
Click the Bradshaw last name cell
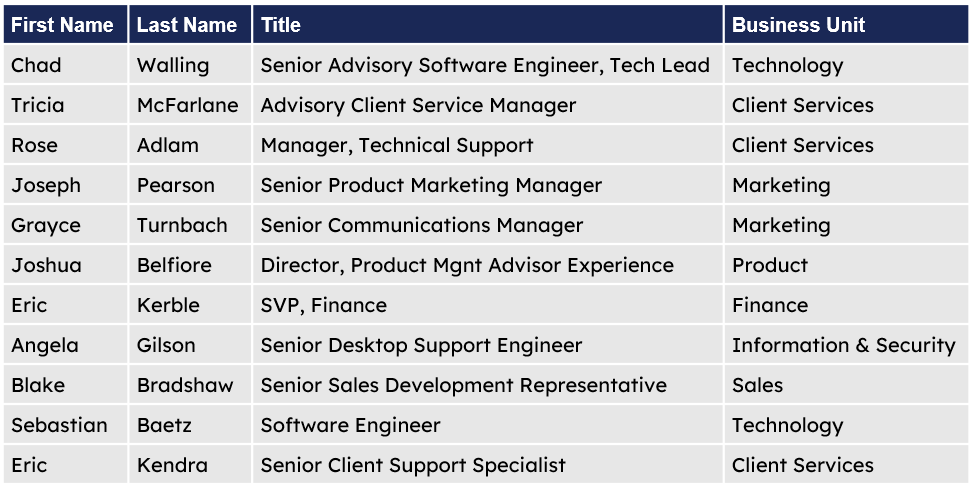190,384
